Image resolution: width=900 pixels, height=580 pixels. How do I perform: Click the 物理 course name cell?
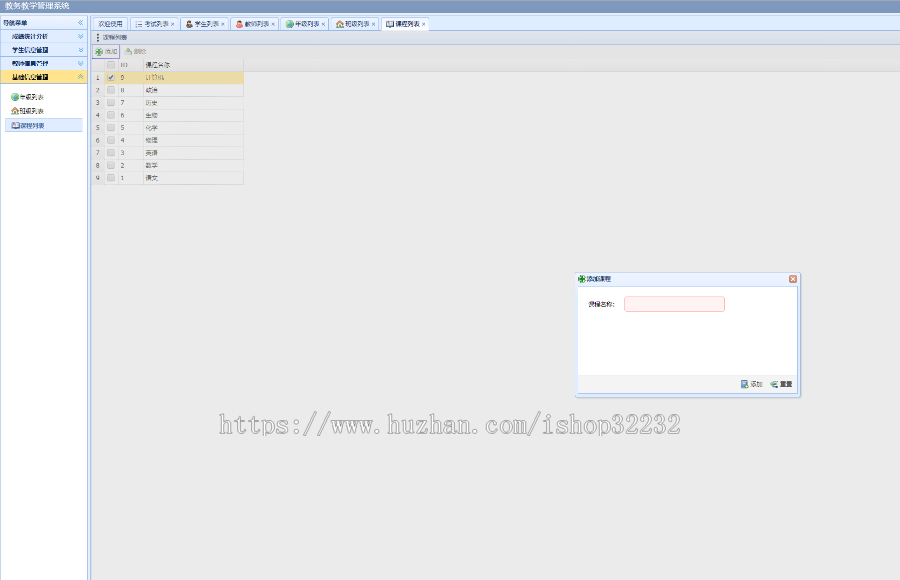tap(193, 140)
